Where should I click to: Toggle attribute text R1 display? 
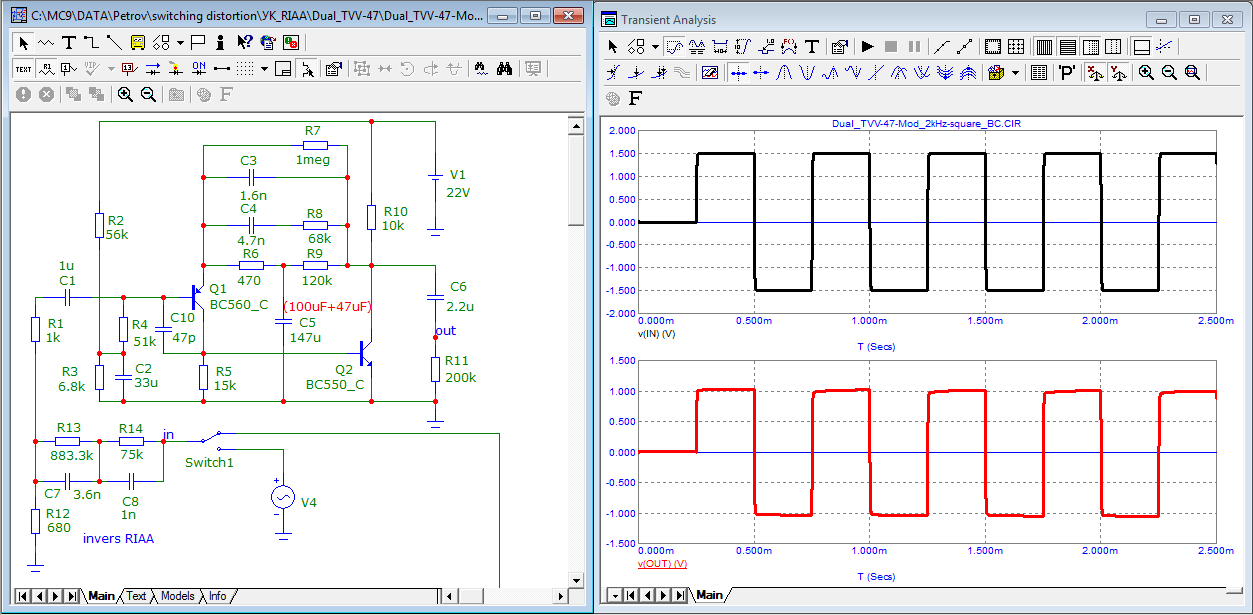47,69
